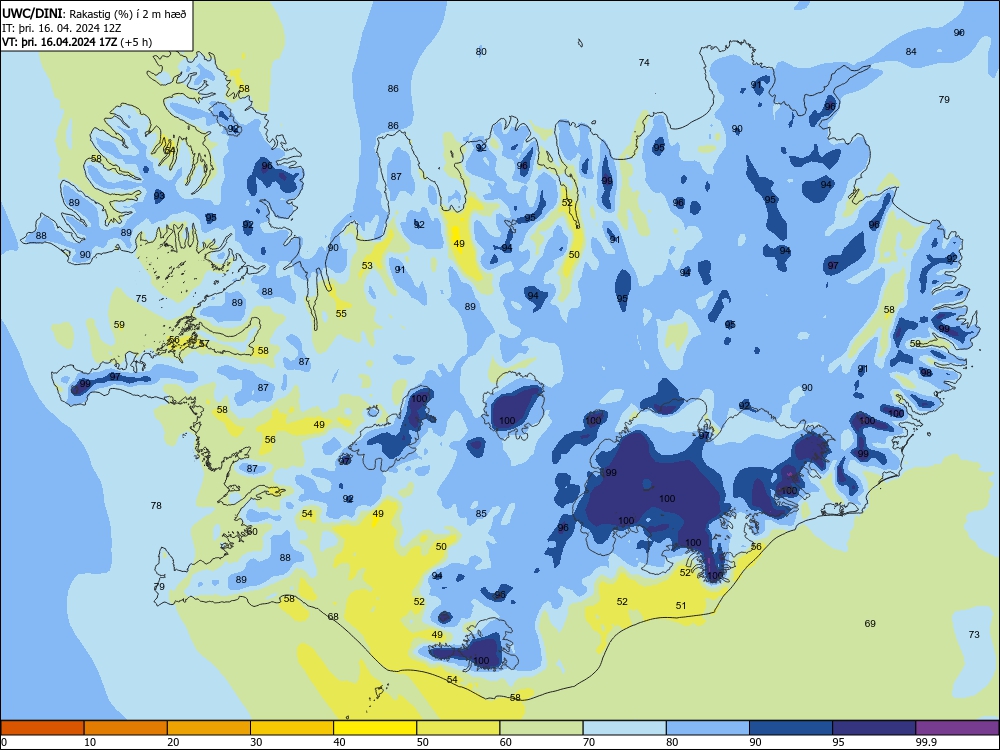Click the bright yellow 40–50 legend swatch

[375, 728]
